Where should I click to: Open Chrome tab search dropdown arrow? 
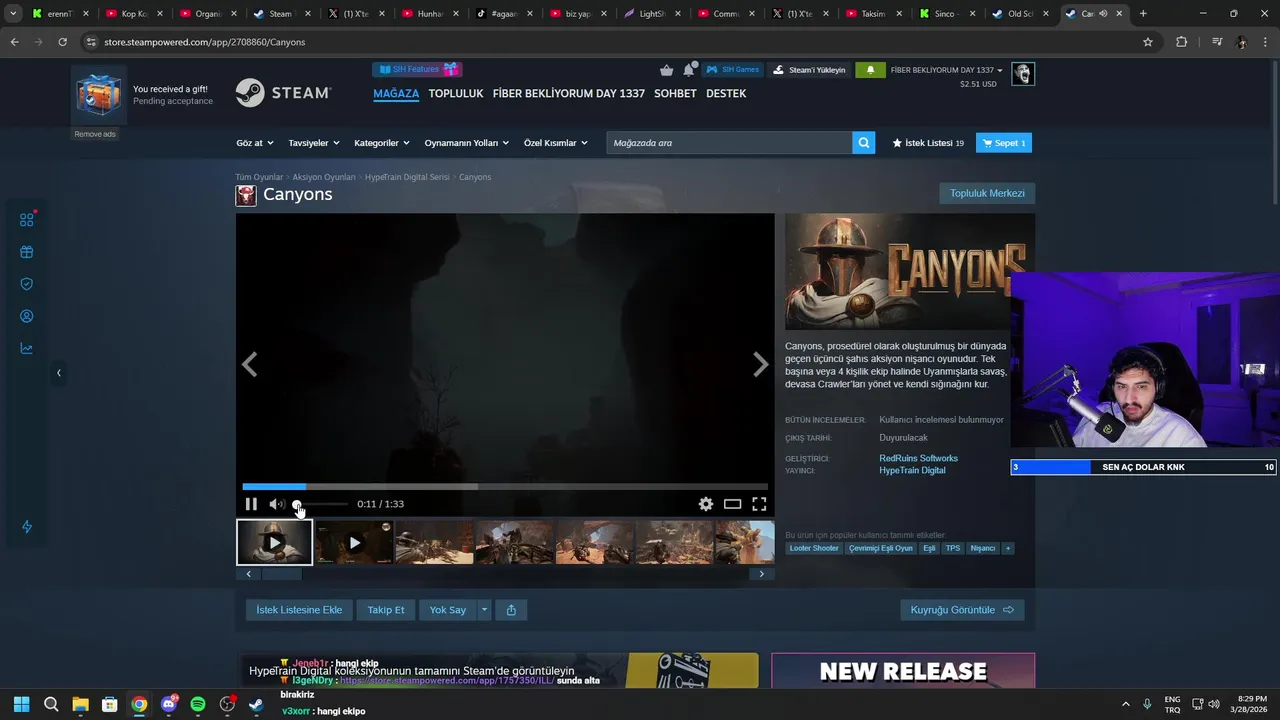(x=12, y=13)
